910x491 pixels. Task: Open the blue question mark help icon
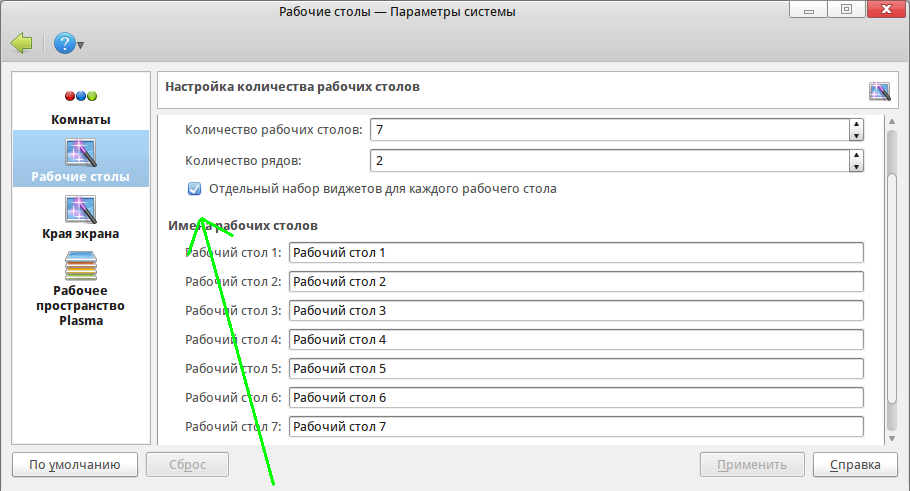64,44
